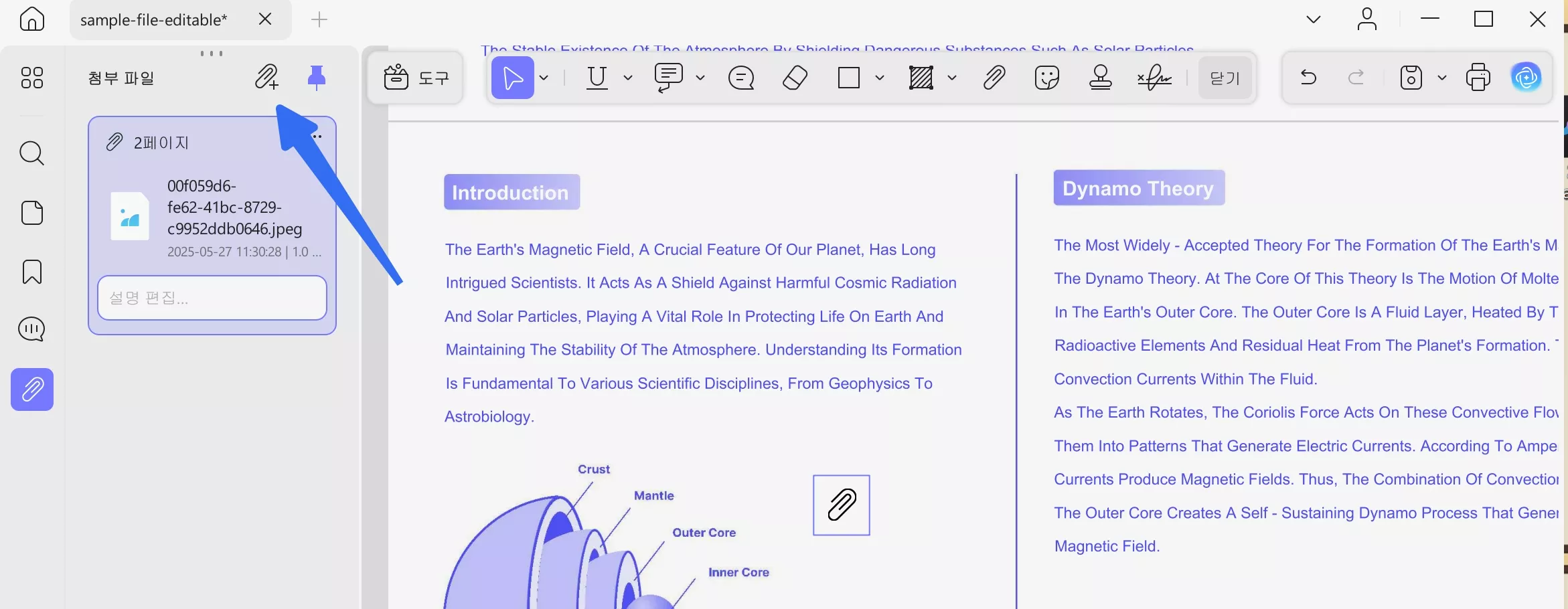
Task: Undo the last action
Action: click(x=1308, y=78)
